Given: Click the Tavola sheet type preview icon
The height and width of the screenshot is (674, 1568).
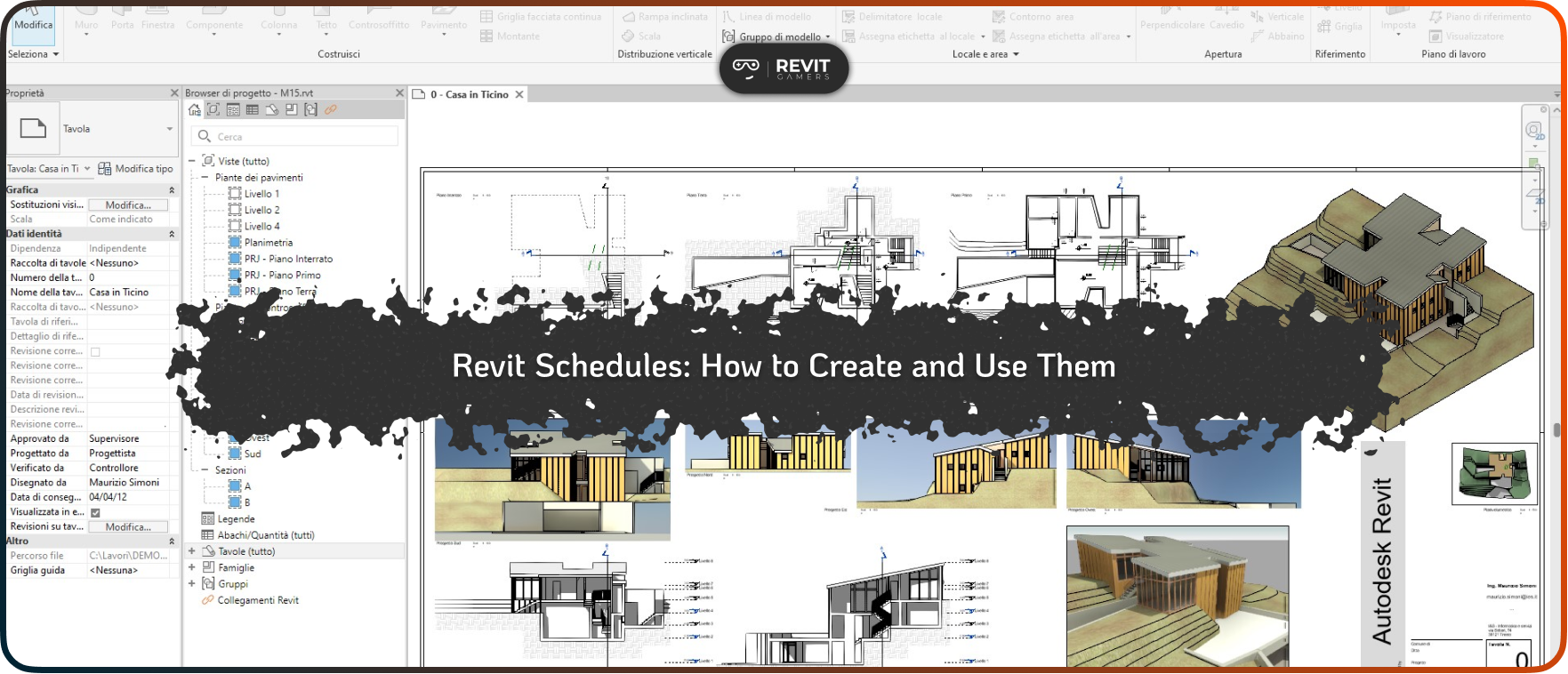Looking at the screenshot, I should click(x=33, y=129).
